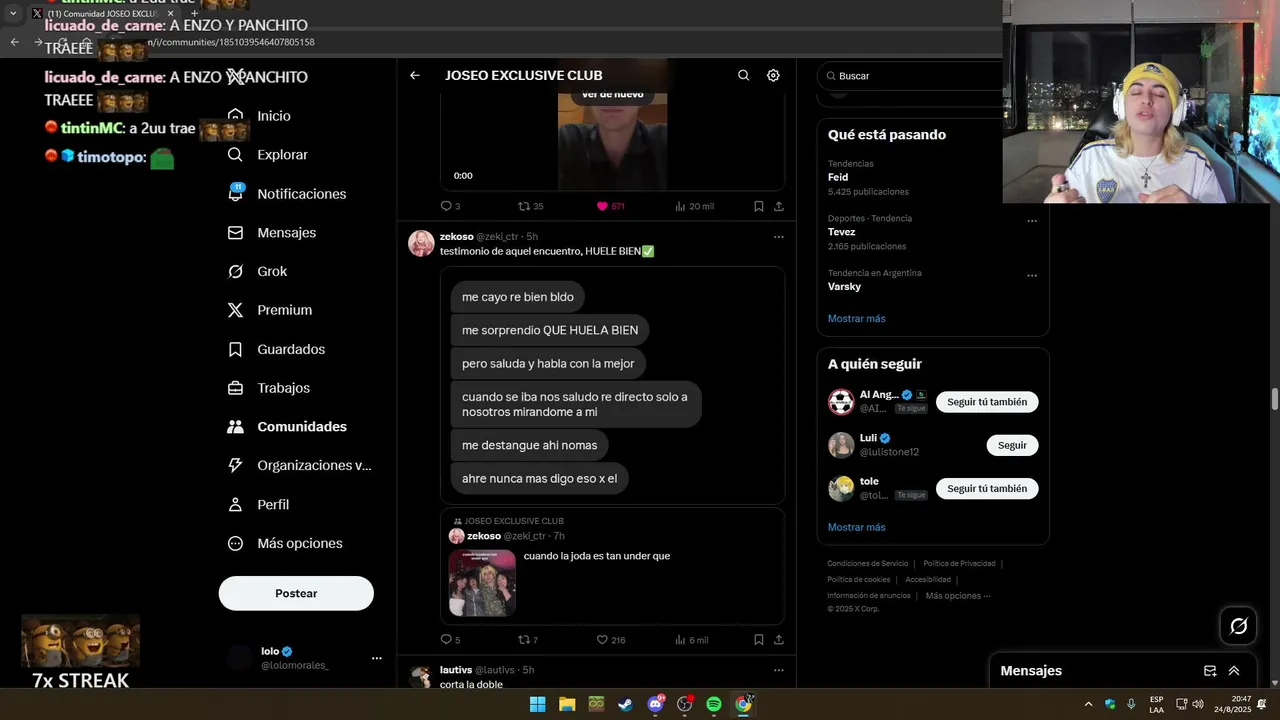The image size is (1280, 720).
Task: Open Discord from taskbar
Action: pos(655,704)
